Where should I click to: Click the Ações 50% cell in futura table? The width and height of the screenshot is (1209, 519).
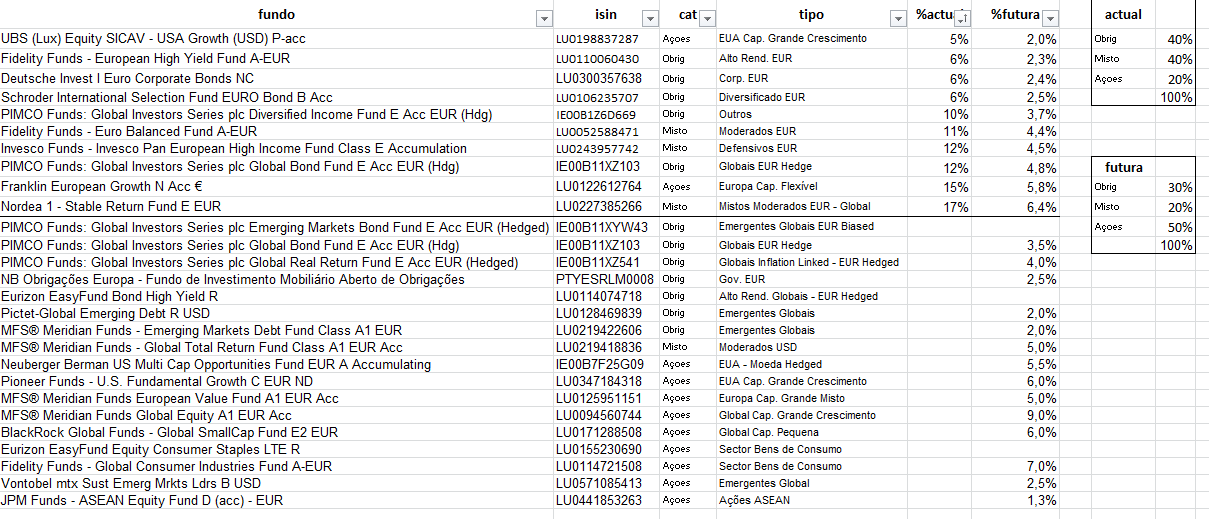coord(1180,227)
